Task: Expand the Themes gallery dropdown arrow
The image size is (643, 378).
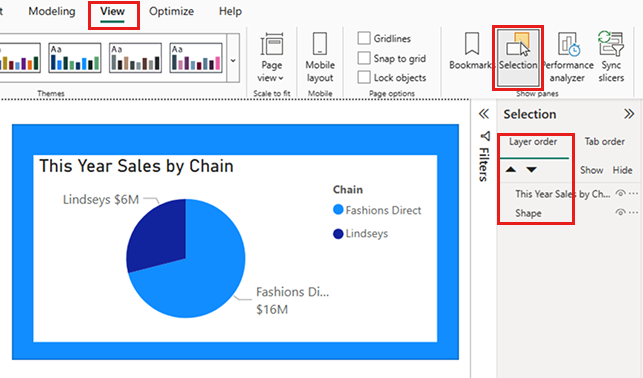Action: (x=233, y=60)
